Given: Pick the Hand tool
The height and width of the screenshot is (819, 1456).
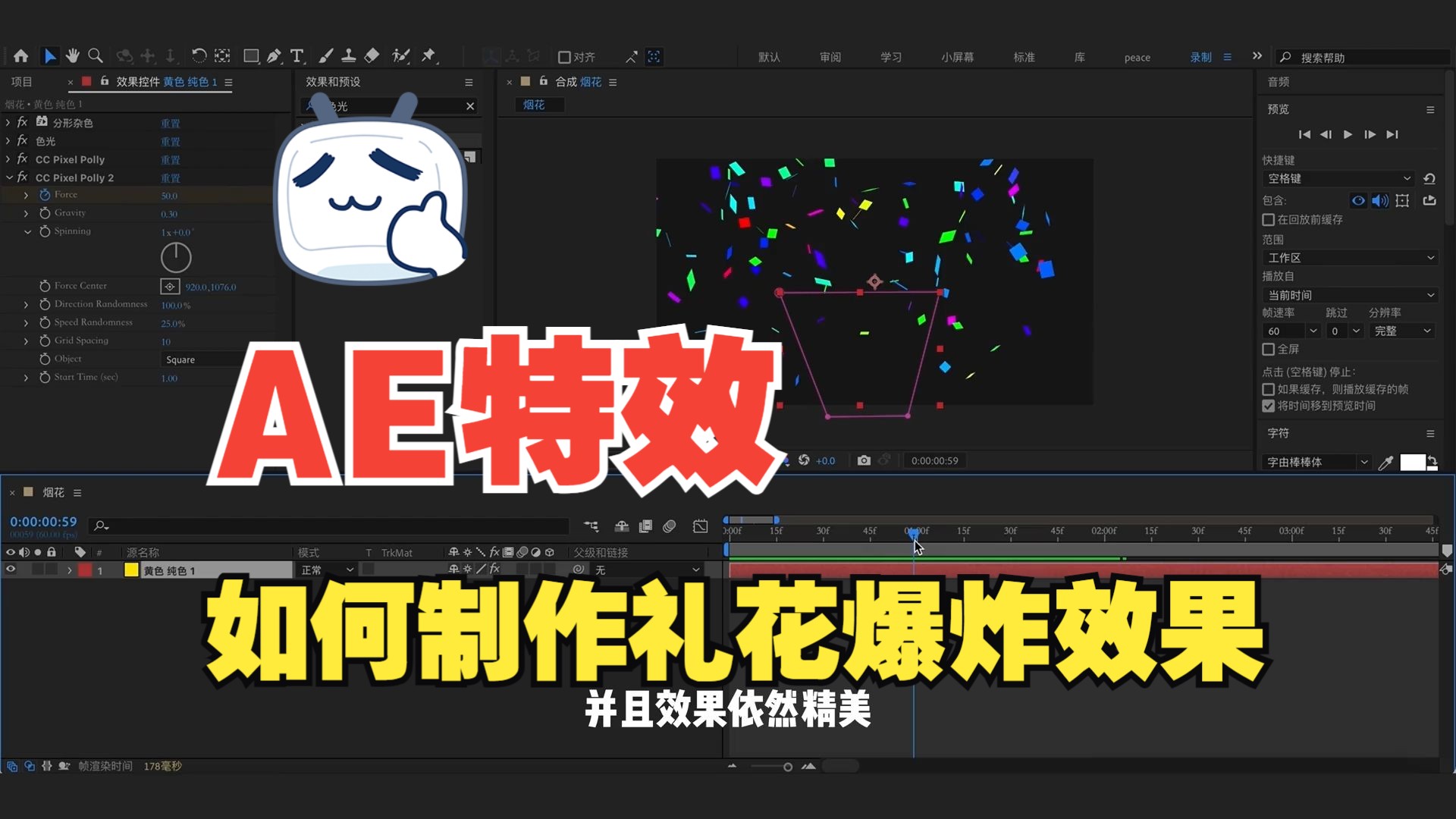Looking at the screenshot, I should [73, 56].
